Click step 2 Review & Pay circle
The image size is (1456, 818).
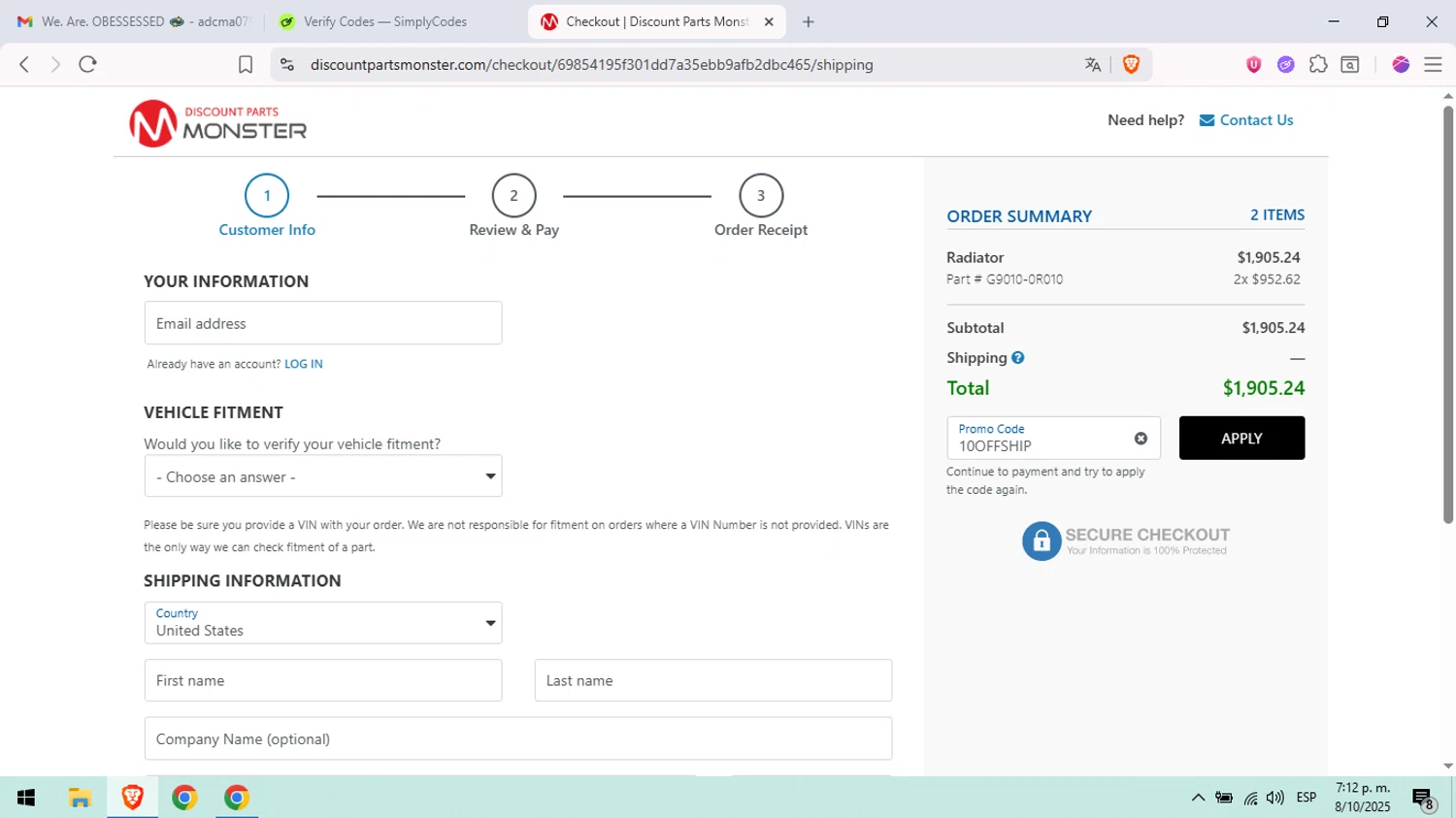(x=513, y=196)
